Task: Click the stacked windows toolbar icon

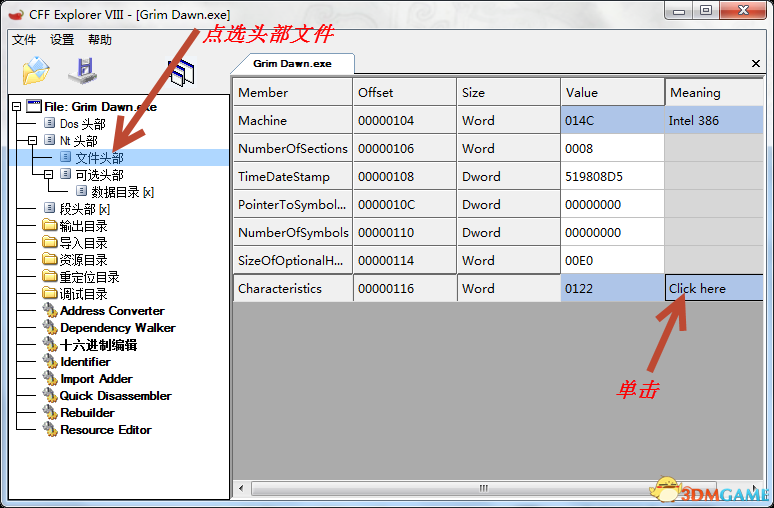Action: point(181,72)
